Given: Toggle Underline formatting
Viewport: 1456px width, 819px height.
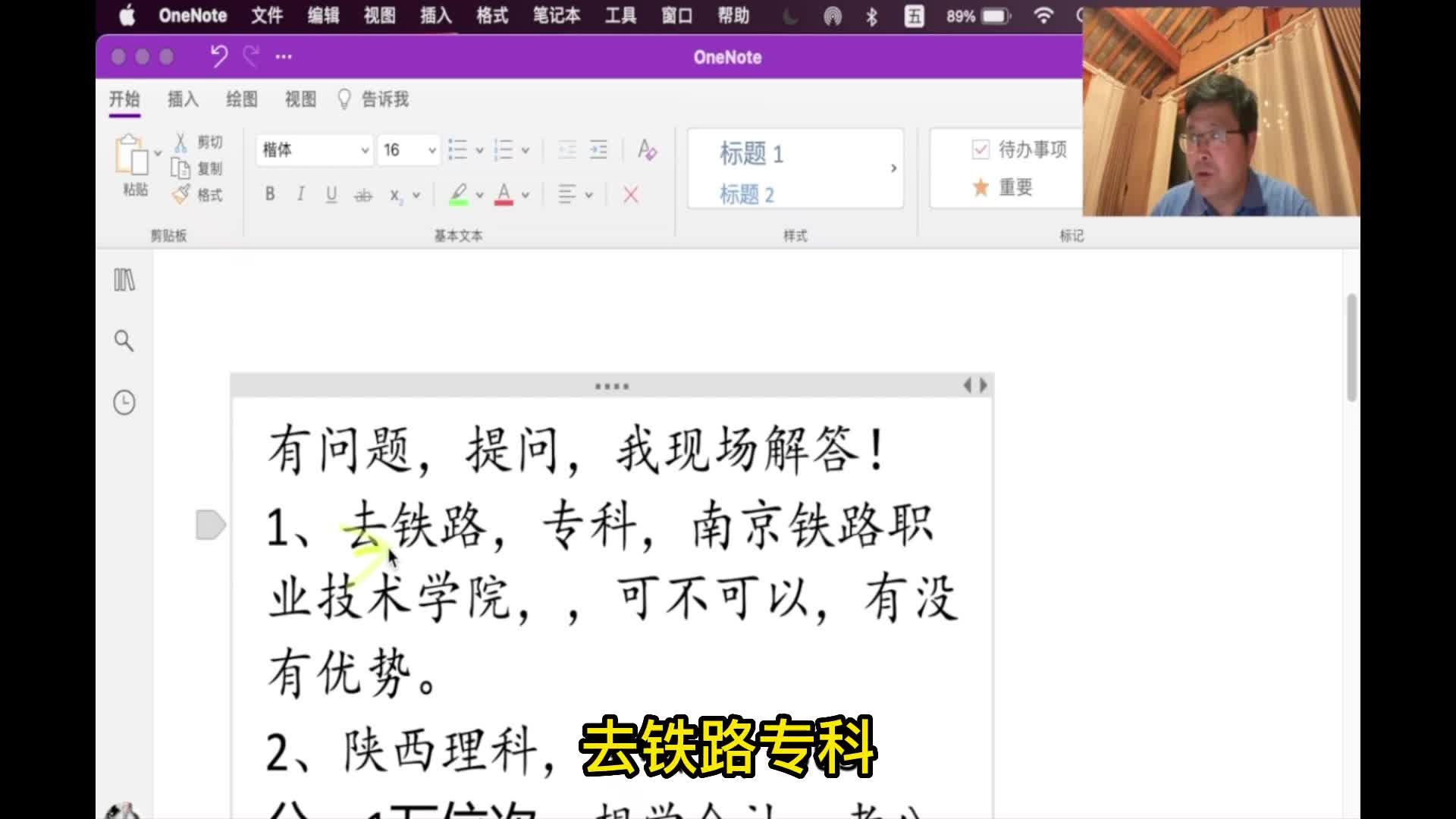Looking at the screenshot, I should pos(331,194).
